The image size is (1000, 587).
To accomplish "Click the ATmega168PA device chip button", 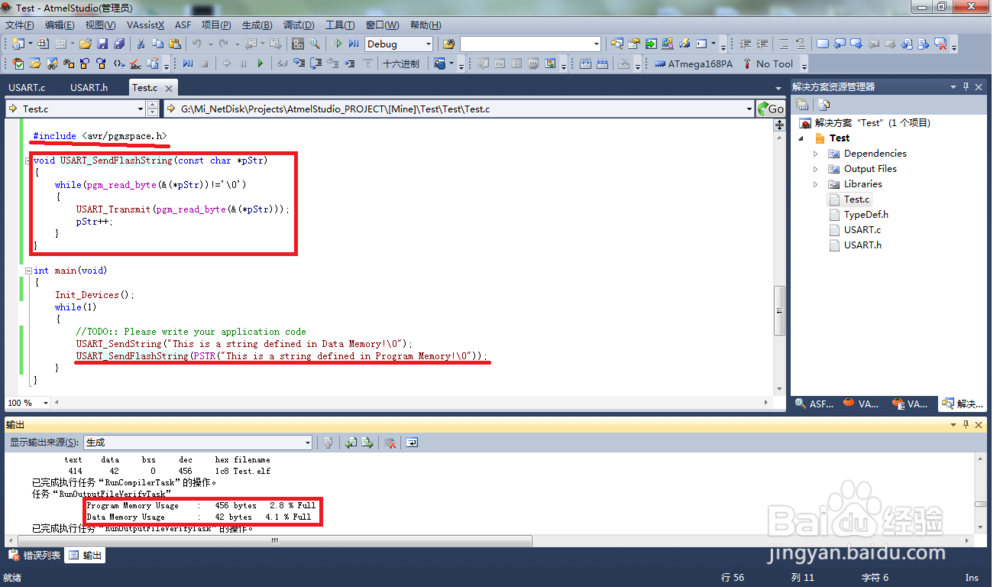I will 694,64.
